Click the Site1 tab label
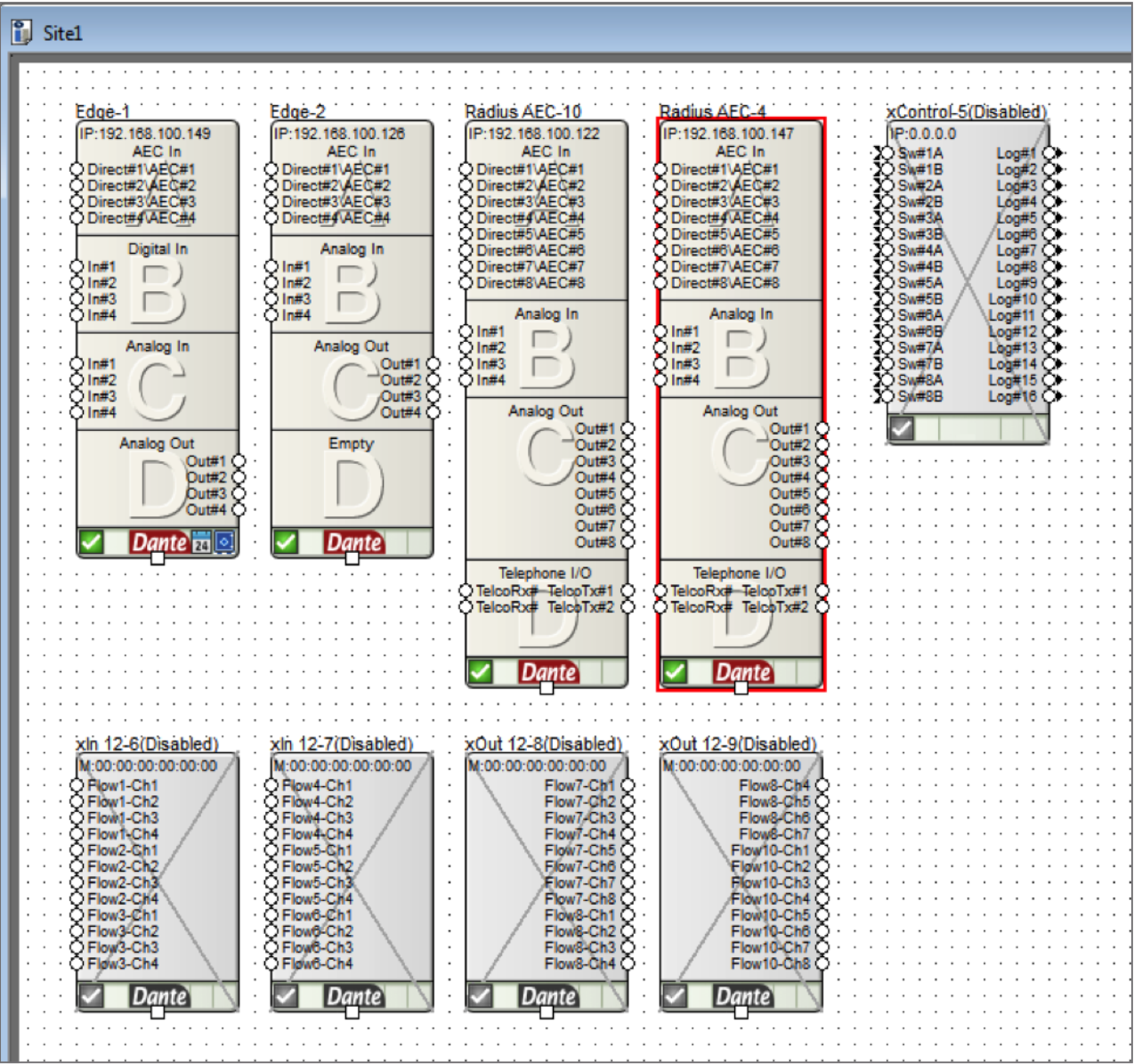This screenshot has height=1064, width=1134. click(61, 32)
